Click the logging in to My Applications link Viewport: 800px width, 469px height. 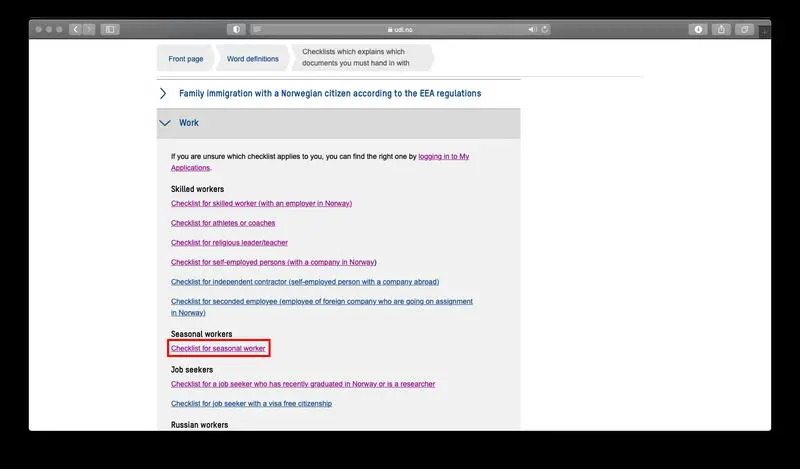coord(443,157)
